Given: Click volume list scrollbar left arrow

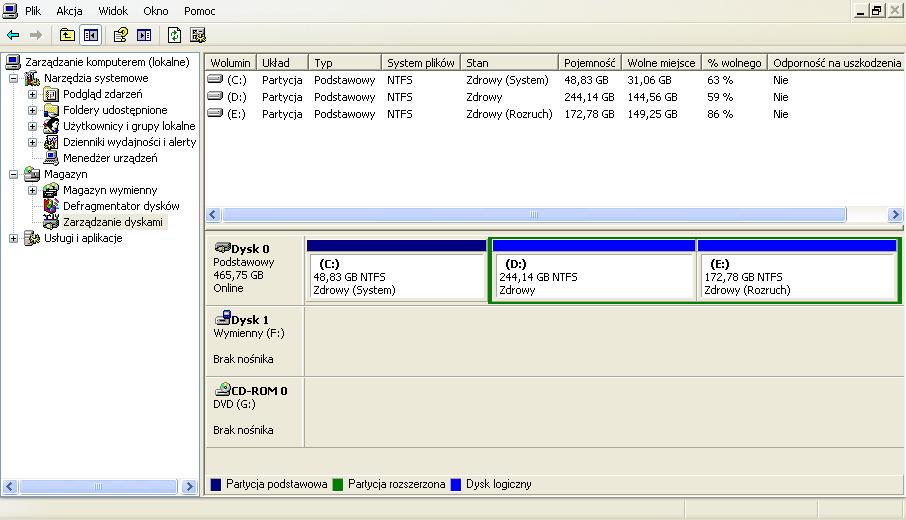Looking at the screenshot, I should (x=213, y=215).
